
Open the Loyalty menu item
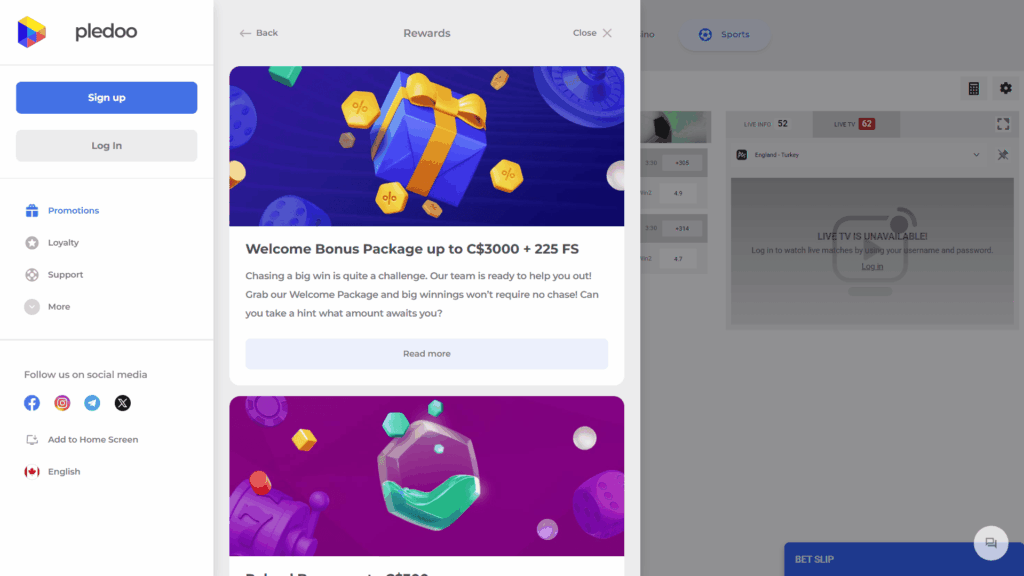63,243
